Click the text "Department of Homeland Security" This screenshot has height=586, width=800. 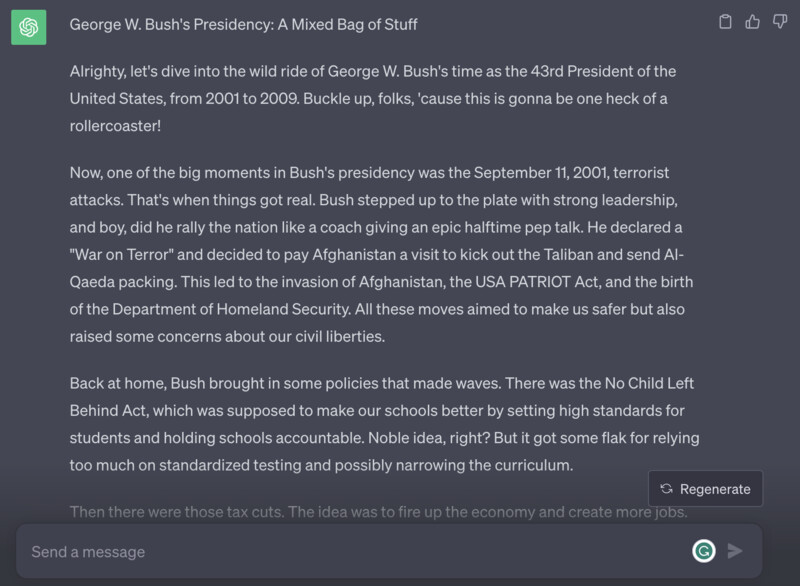pyautogui.click(x=231, y=309)
